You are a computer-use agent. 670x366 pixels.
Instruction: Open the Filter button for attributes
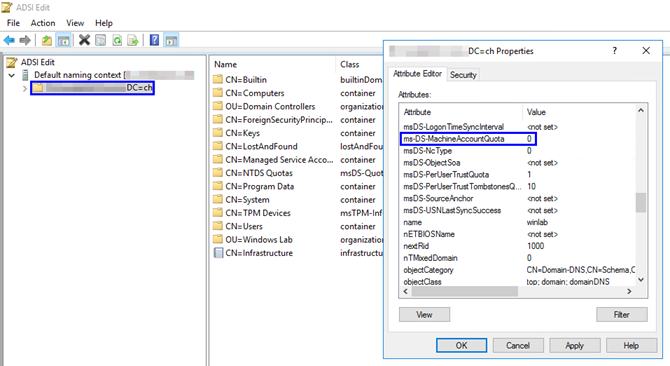(x=622, y=315)
